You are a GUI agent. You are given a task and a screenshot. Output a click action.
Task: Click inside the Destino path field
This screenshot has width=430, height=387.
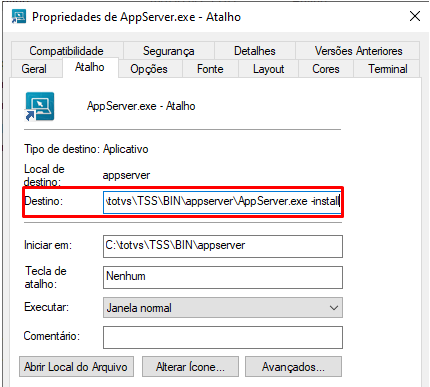[x=222, y=202]
